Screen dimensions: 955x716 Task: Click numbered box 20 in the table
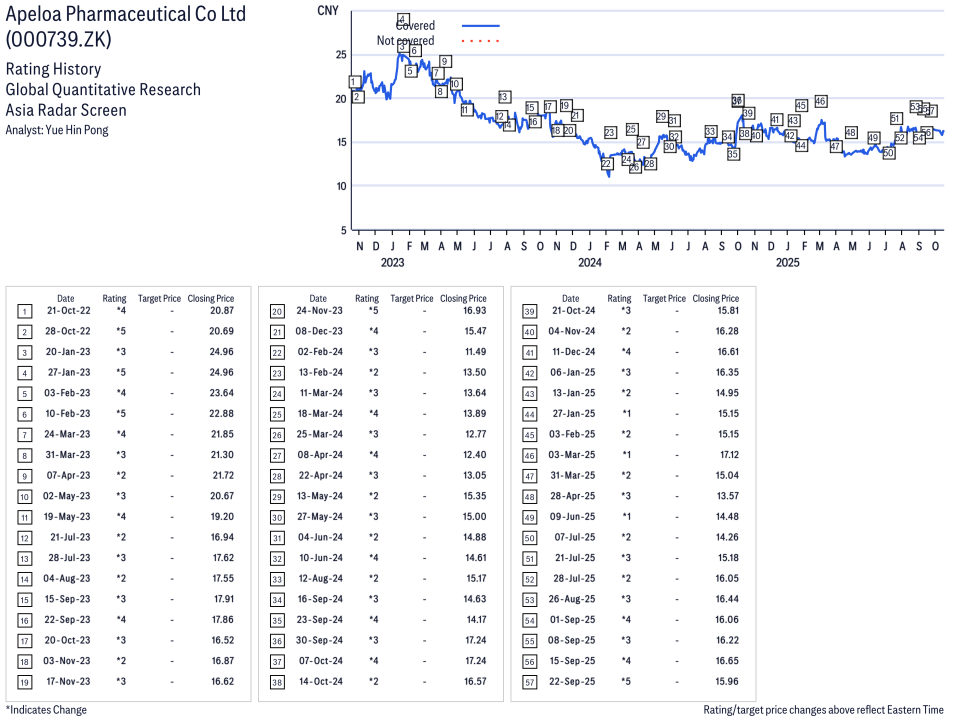point(277,311)
